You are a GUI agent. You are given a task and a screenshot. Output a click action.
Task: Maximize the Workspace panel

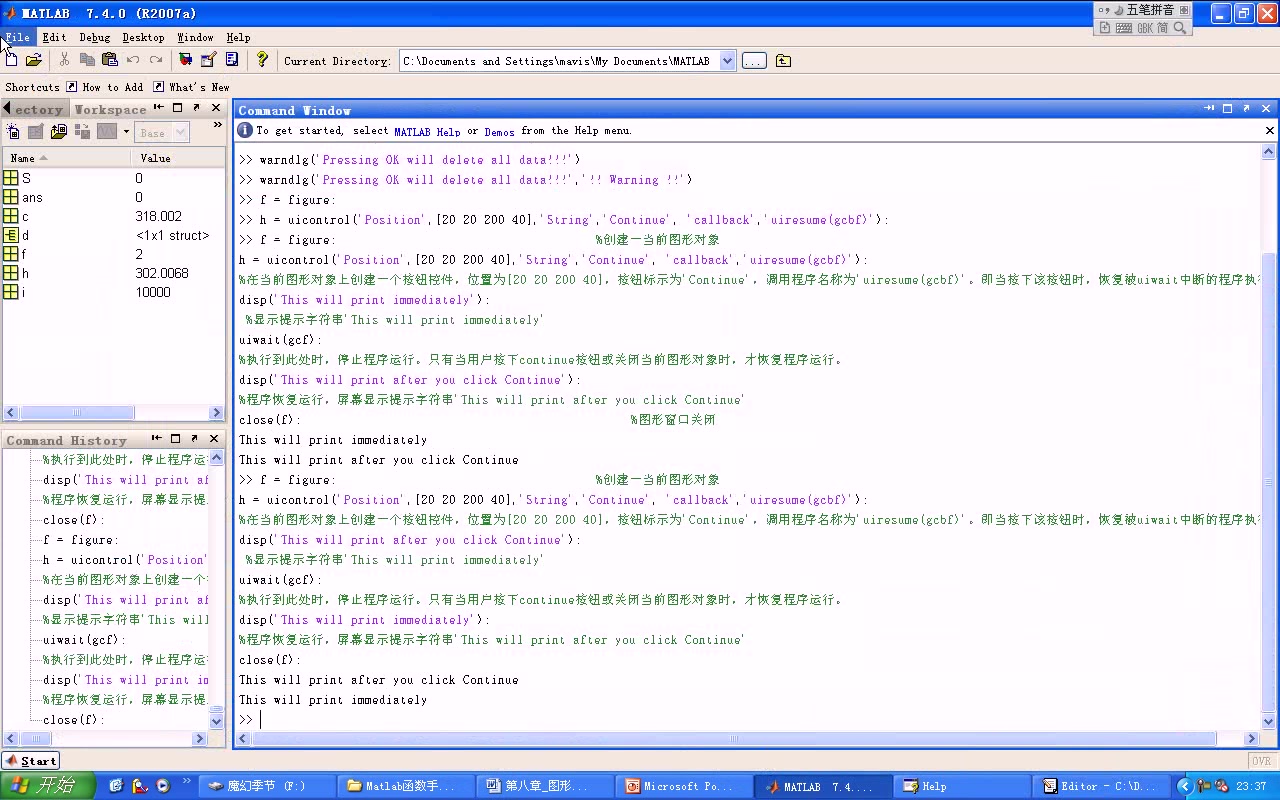tap(177, 107)
